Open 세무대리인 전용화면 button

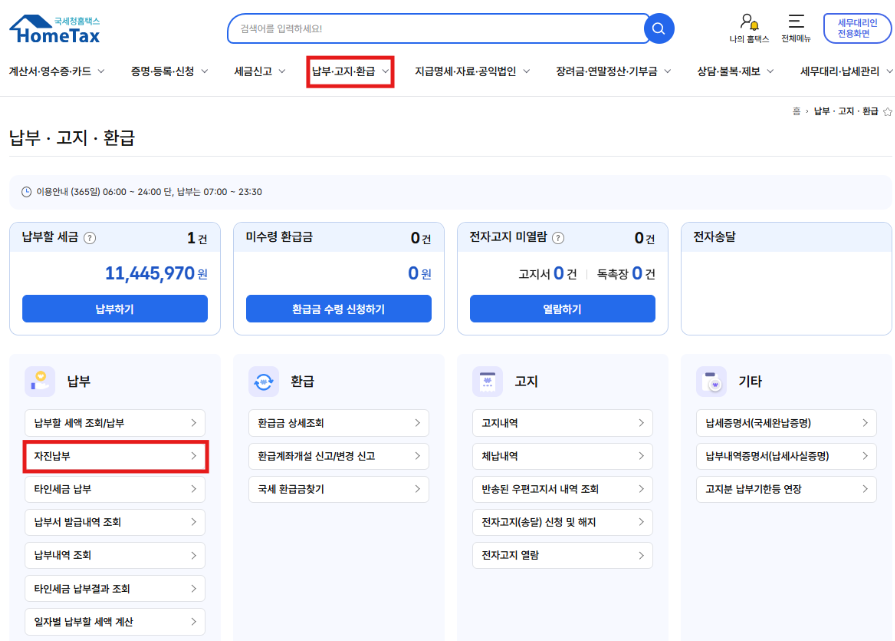(x=857, y=29)
